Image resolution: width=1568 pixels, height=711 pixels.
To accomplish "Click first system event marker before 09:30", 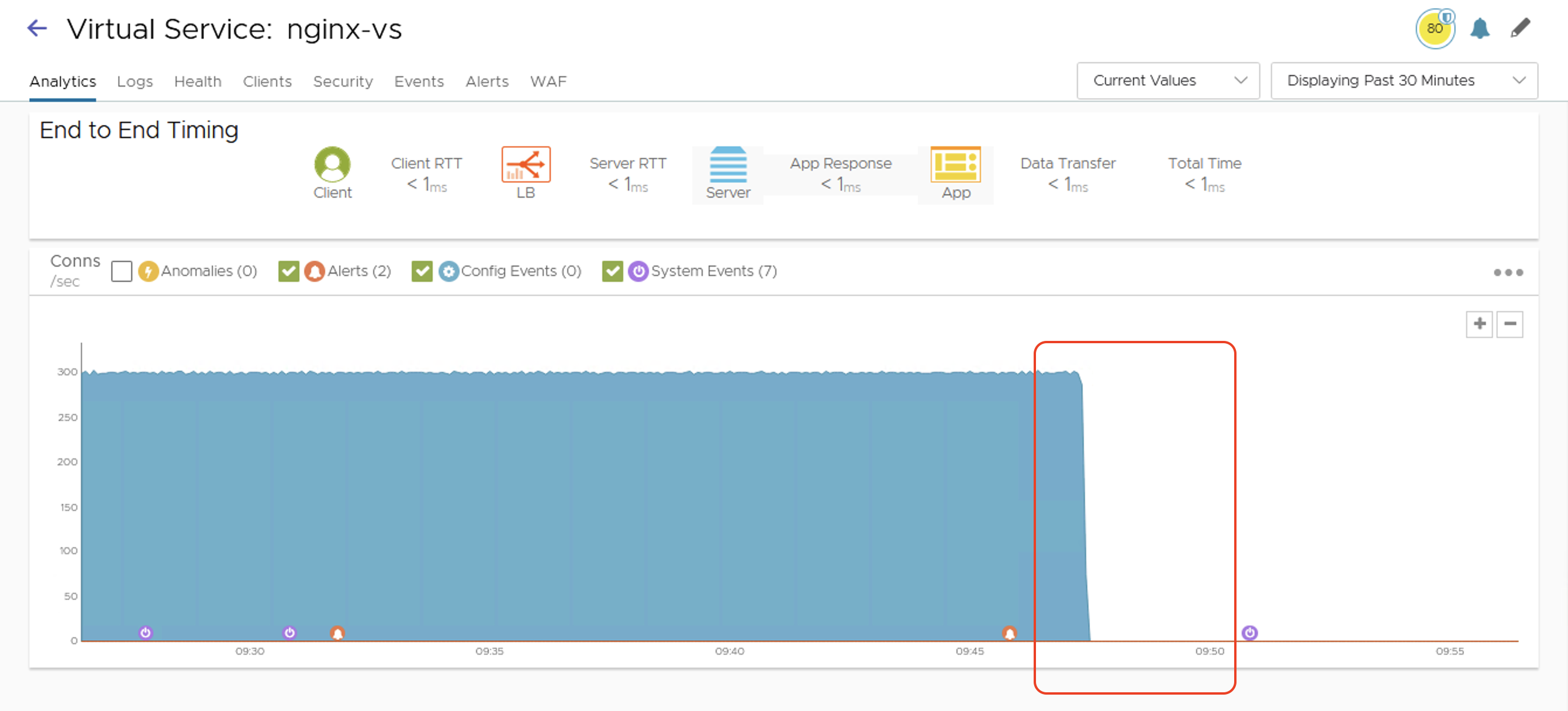I will (146, 633).
